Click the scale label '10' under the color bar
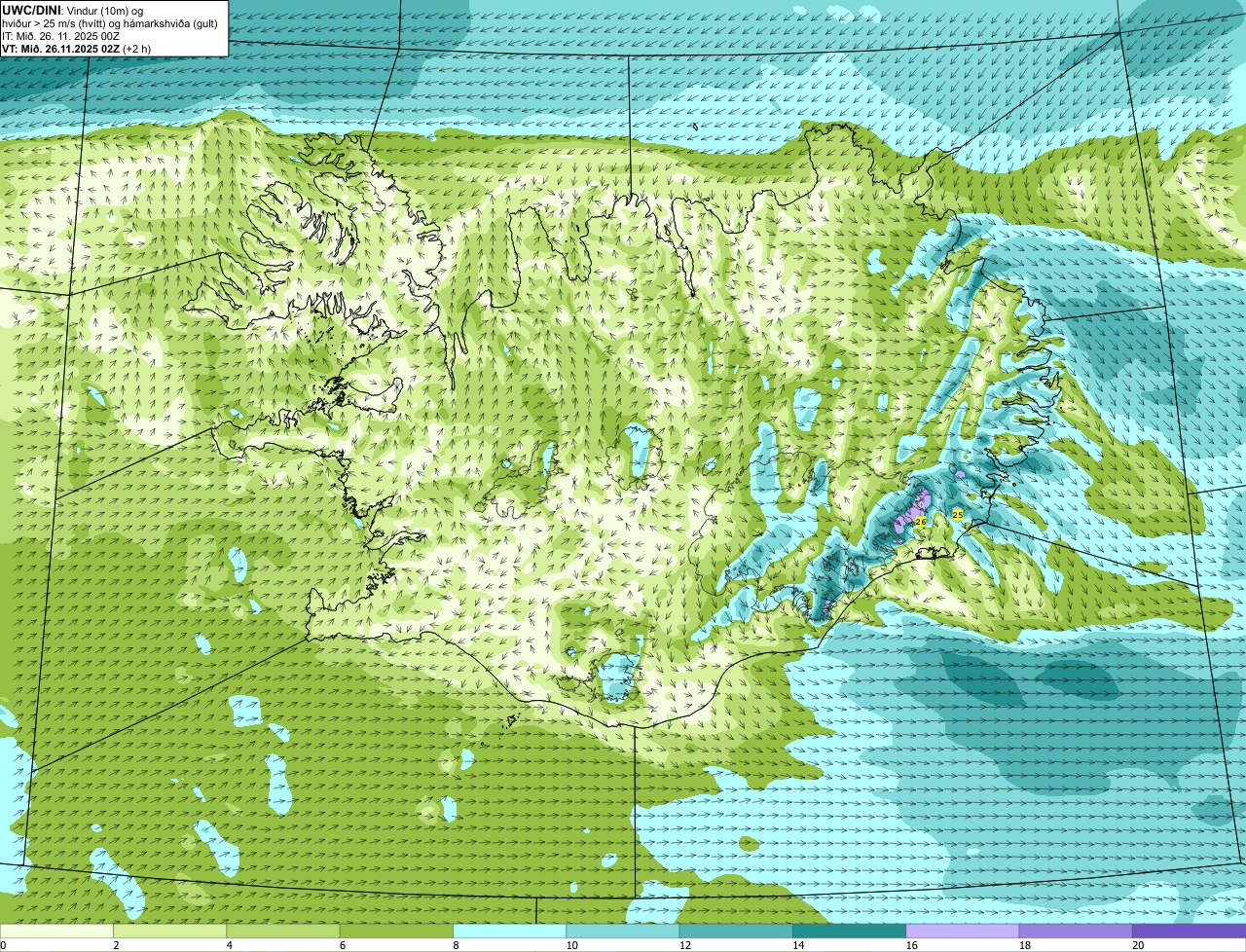This screenshot has width=1246, height=952. pos(570,945)
